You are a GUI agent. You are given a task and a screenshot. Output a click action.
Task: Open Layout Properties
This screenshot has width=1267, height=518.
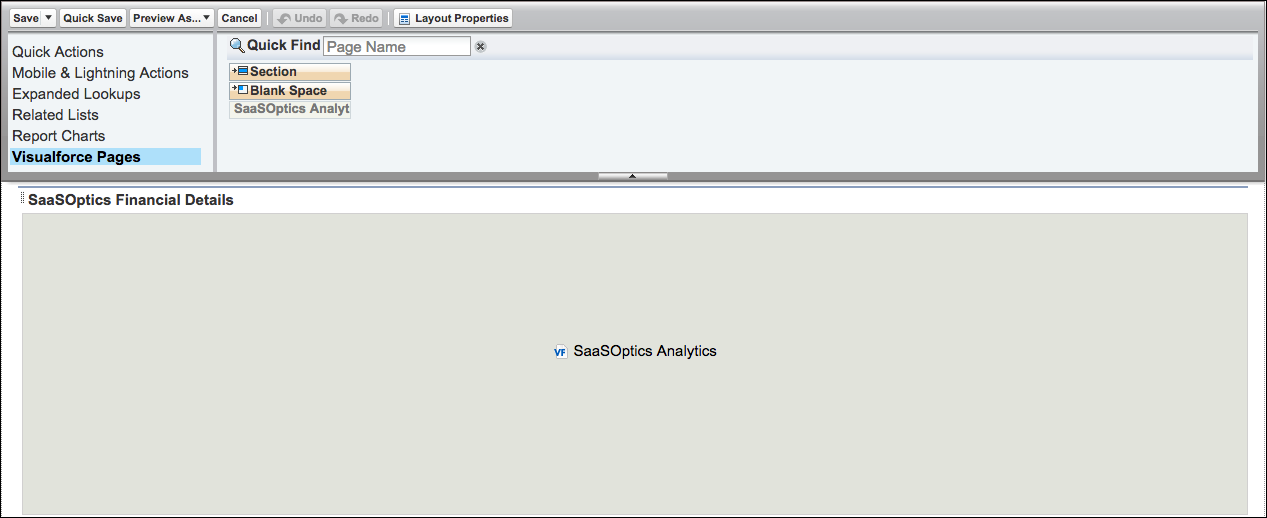(x=453, y=18)
